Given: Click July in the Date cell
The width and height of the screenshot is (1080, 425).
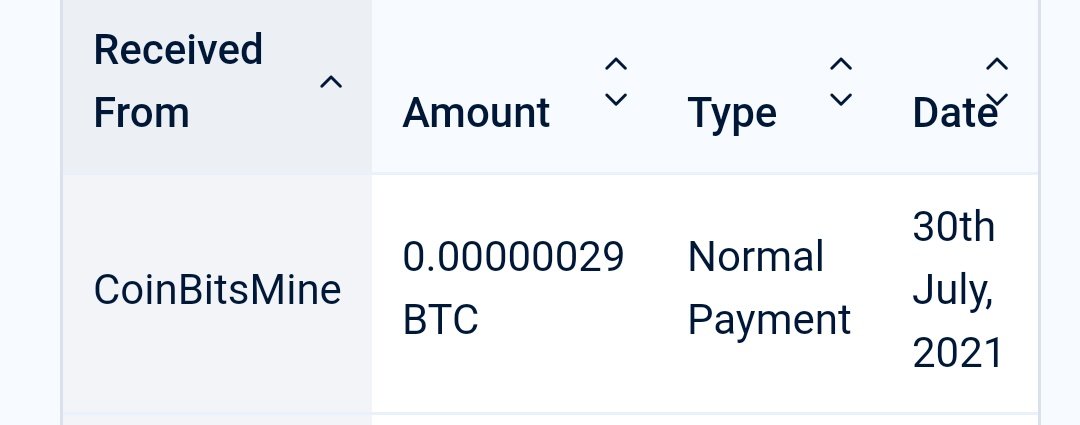Looking at the screenshot, I should tap(953, 291).
